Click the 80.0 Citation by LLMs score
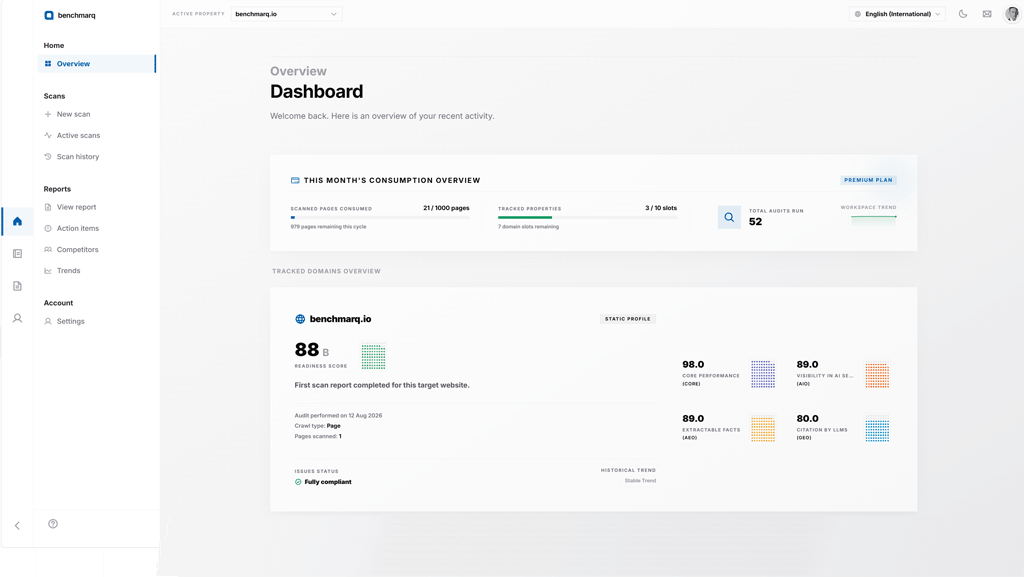 coord(807,419)
